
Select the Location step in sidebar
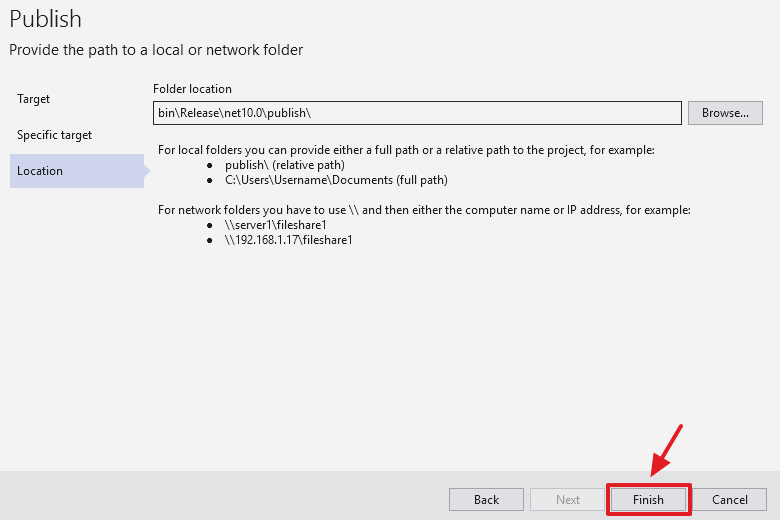[40, 171]
